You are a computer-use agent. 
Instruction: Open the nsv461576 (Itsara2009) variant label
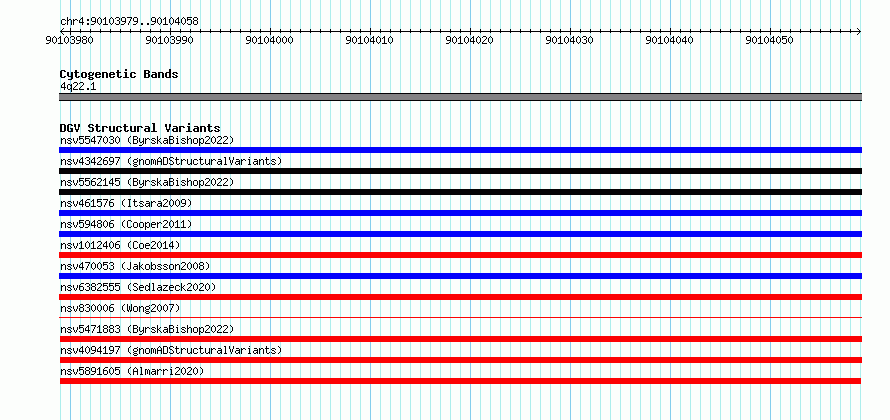pyautogui.click(x=126, y=203)
